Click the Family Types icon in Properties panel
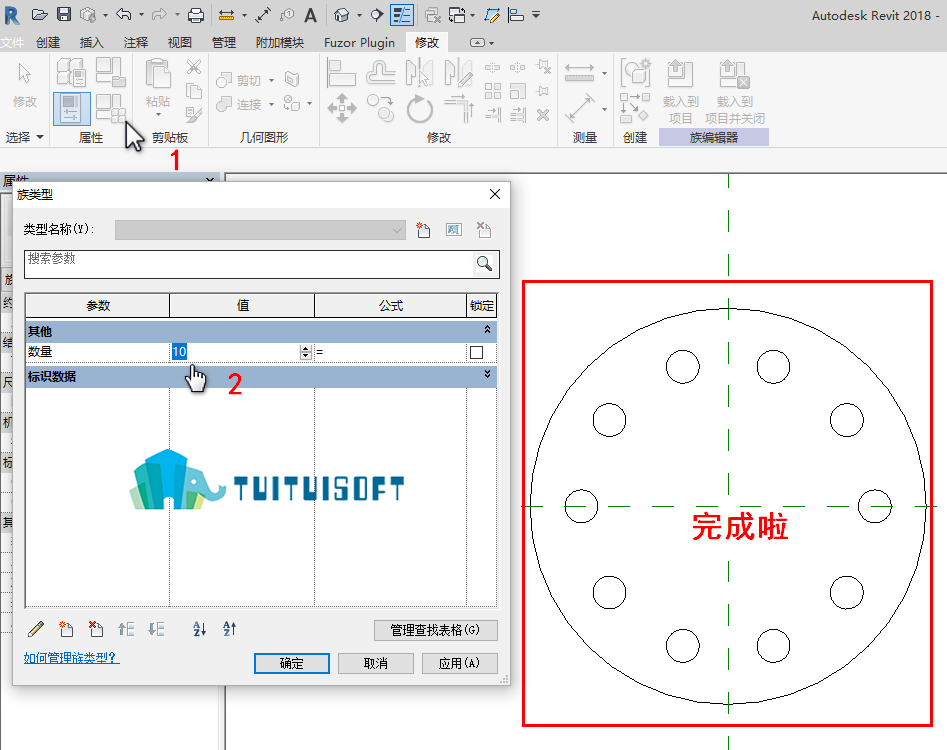947x750 pixels. tap(111, 109)
